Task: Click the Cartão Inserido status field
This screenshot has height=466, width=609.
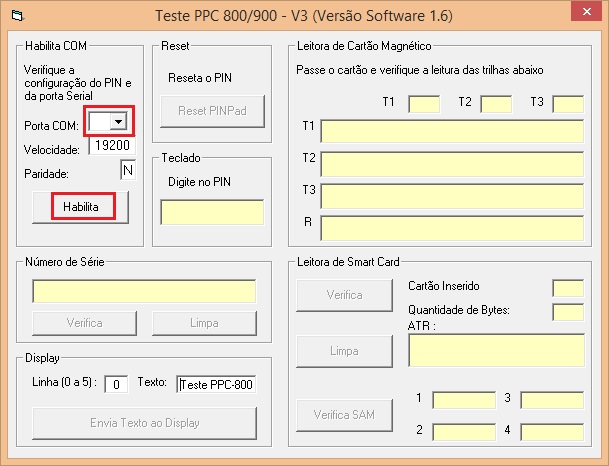Action: coord(568,288)
